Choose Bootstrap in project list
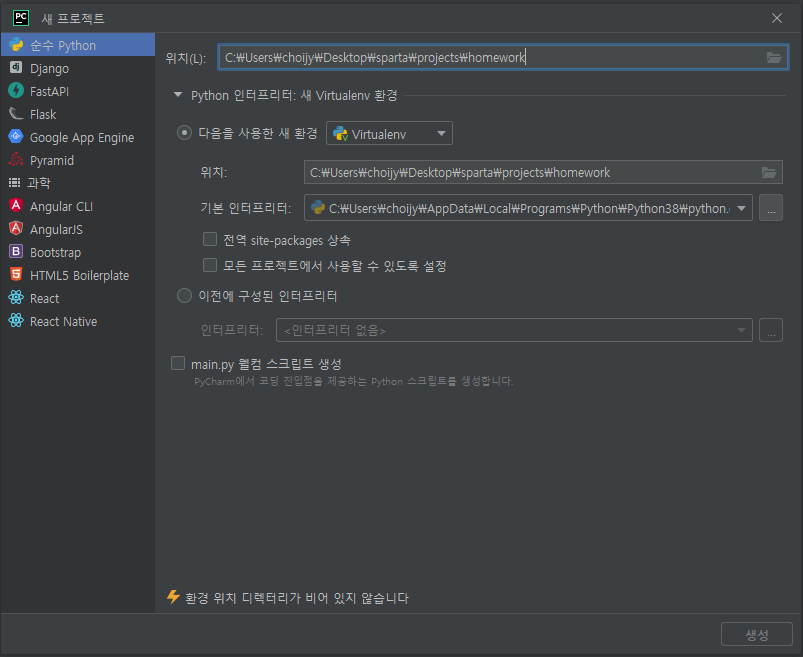This screenshot has width=803, height=657. pyautogui.click(x=55, y=253)
